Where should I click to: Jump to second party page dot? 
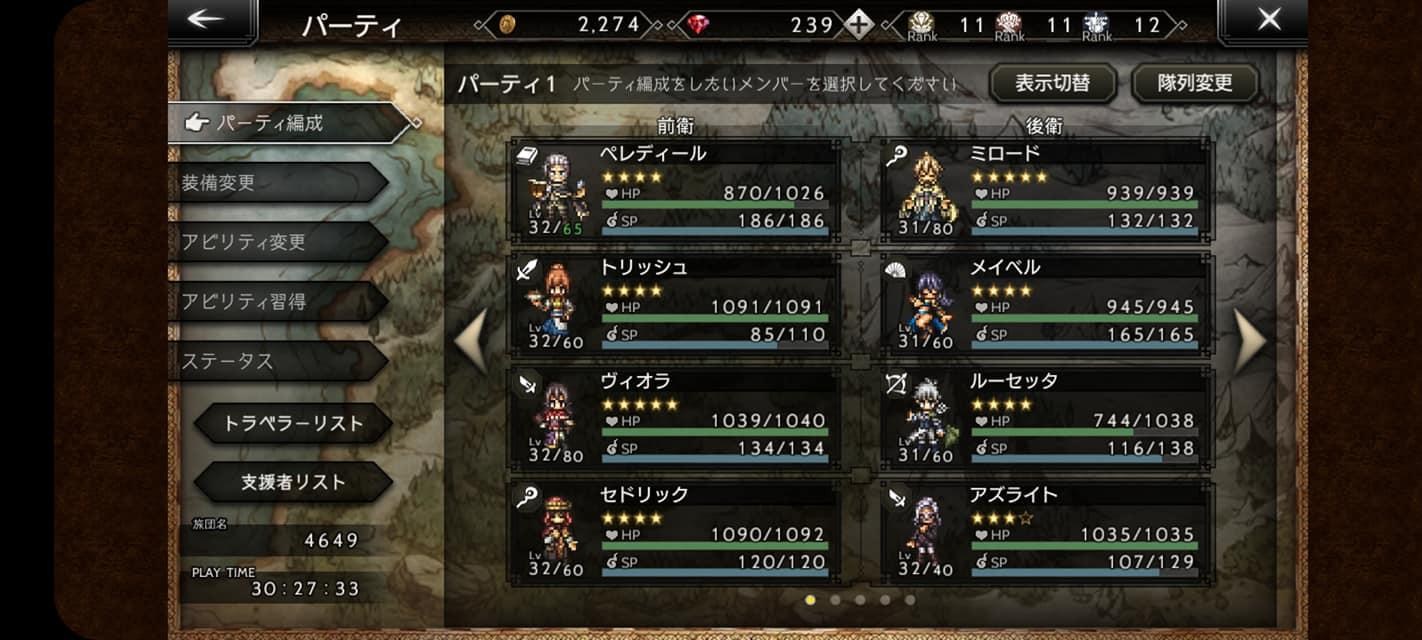835,600
